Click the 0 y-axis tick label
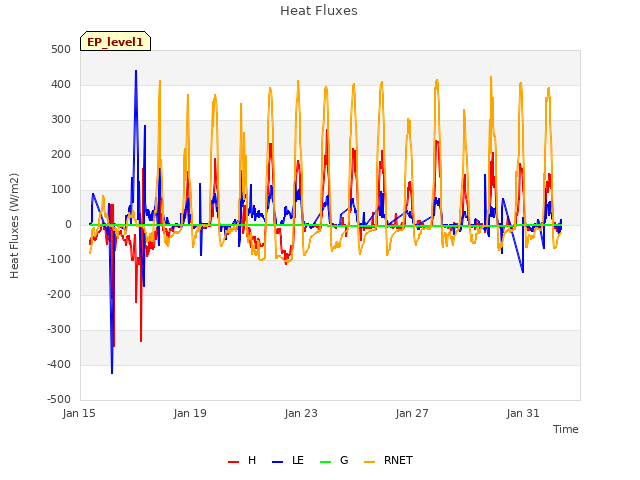The height and width of the screenshot is (480, 640). coord(68,225)
